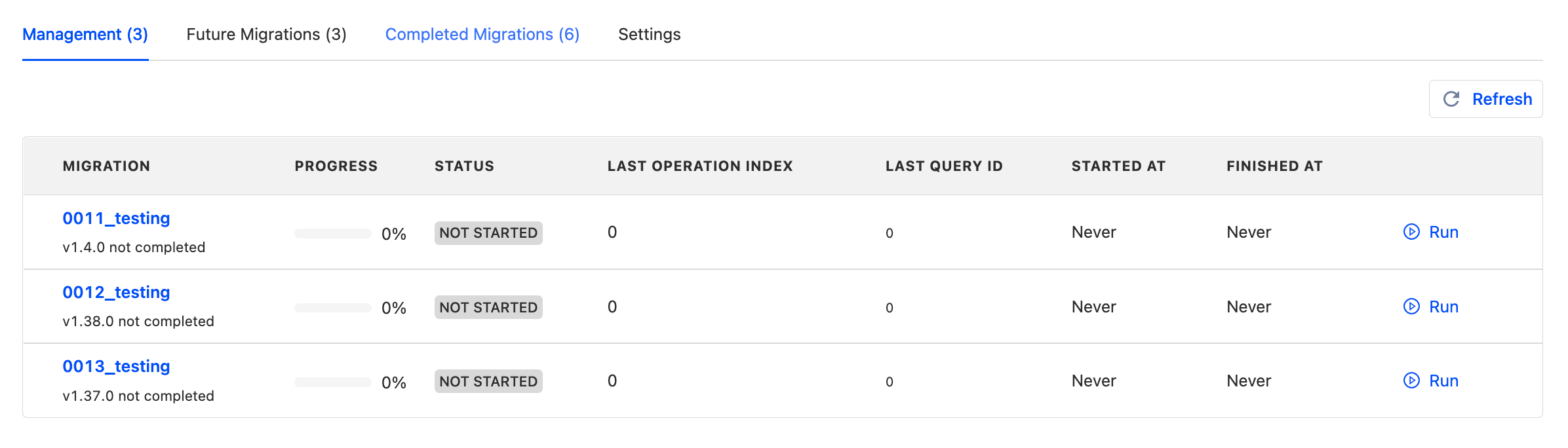This screenshot has width=1568, height=448.
Task: Click the PROGRESS column header
Action: (x=336, y=166)
